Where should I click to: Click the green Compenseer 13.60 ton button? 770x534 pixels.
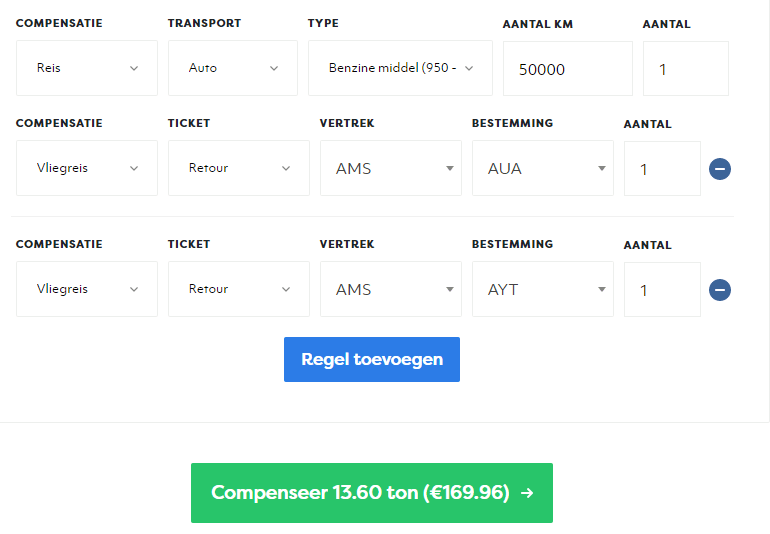click(360, 492)
